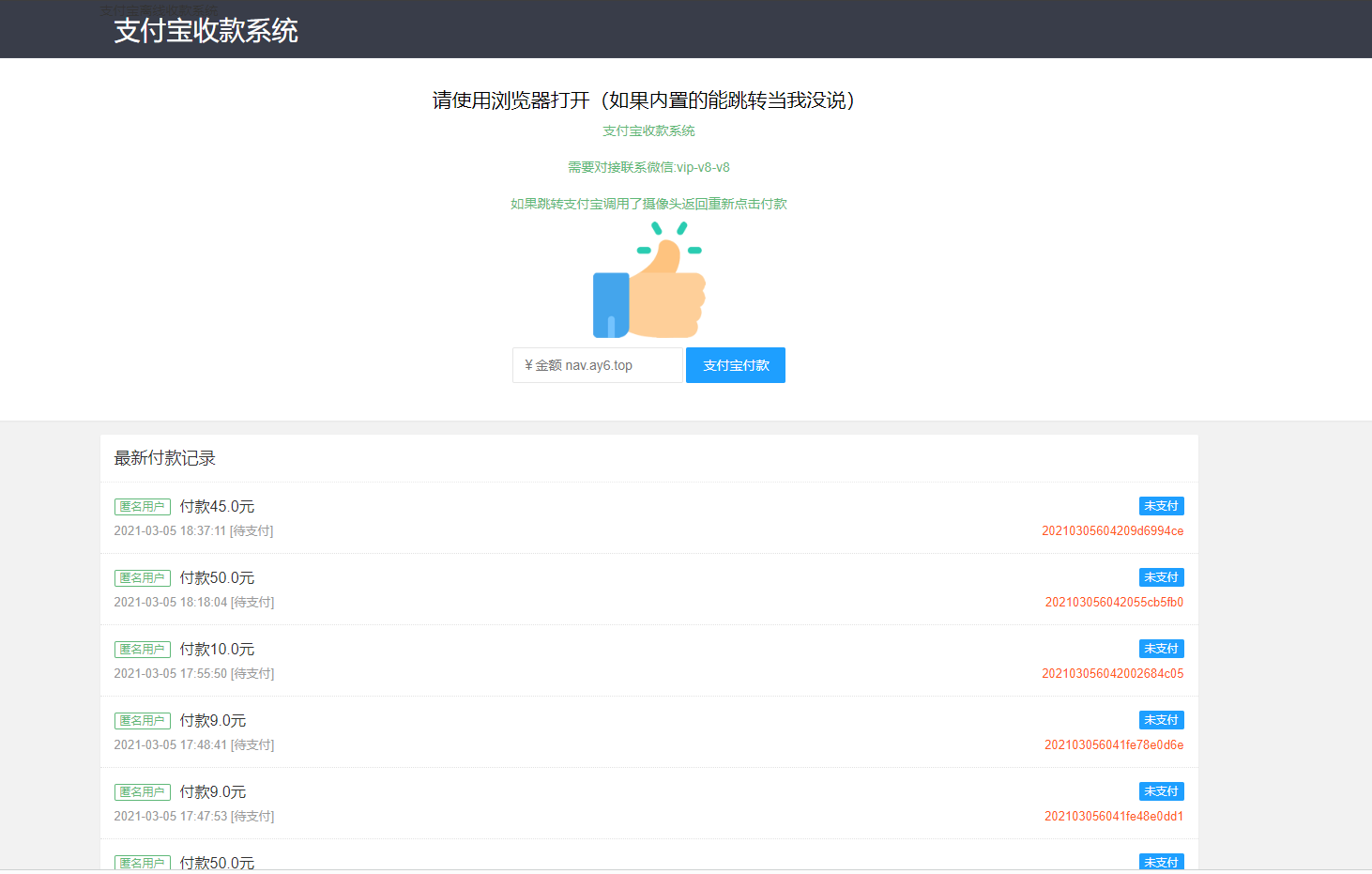Click 未支付 badge for order 202103056041fe48e0dd1
The height and width of the screenshot is (874, 1372).
[x=1162, y=791]
